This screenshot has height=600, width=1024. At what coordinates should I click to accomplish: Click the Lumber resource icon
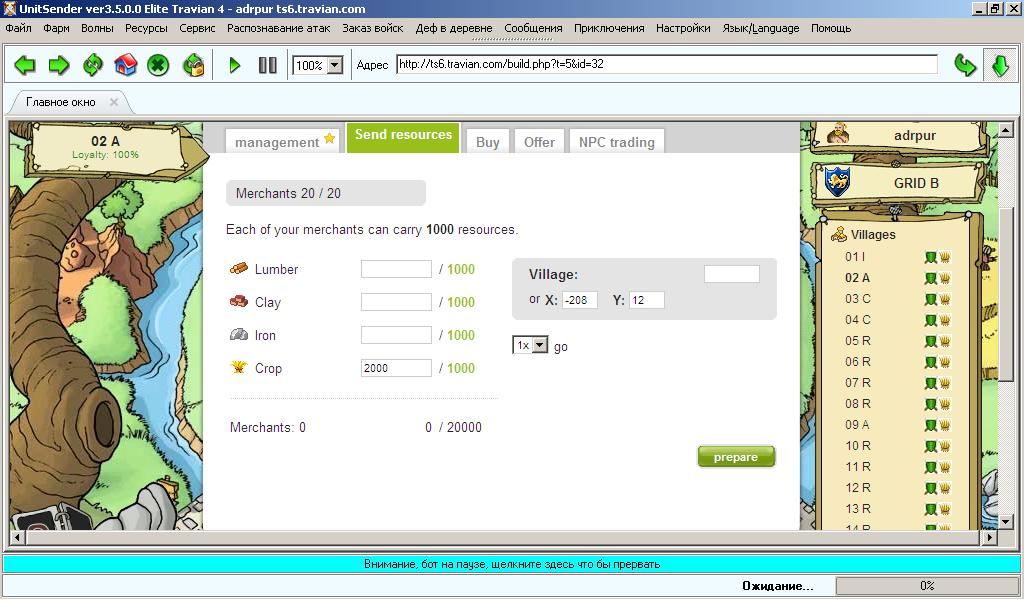pyautogui.click(x=239, y=268)
